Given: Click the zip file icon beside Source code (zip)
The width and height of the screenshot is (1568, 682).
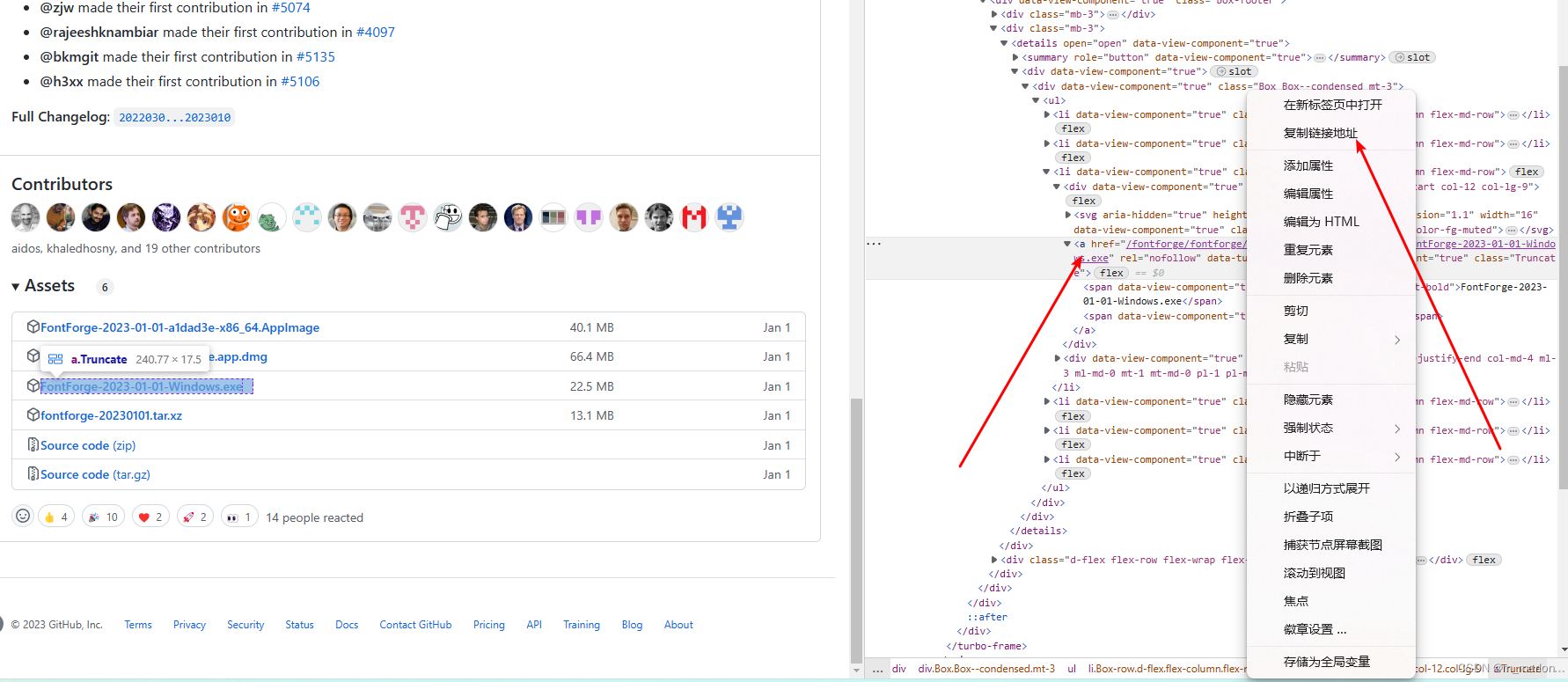Looking at the screenshot, I should point(33,444).
